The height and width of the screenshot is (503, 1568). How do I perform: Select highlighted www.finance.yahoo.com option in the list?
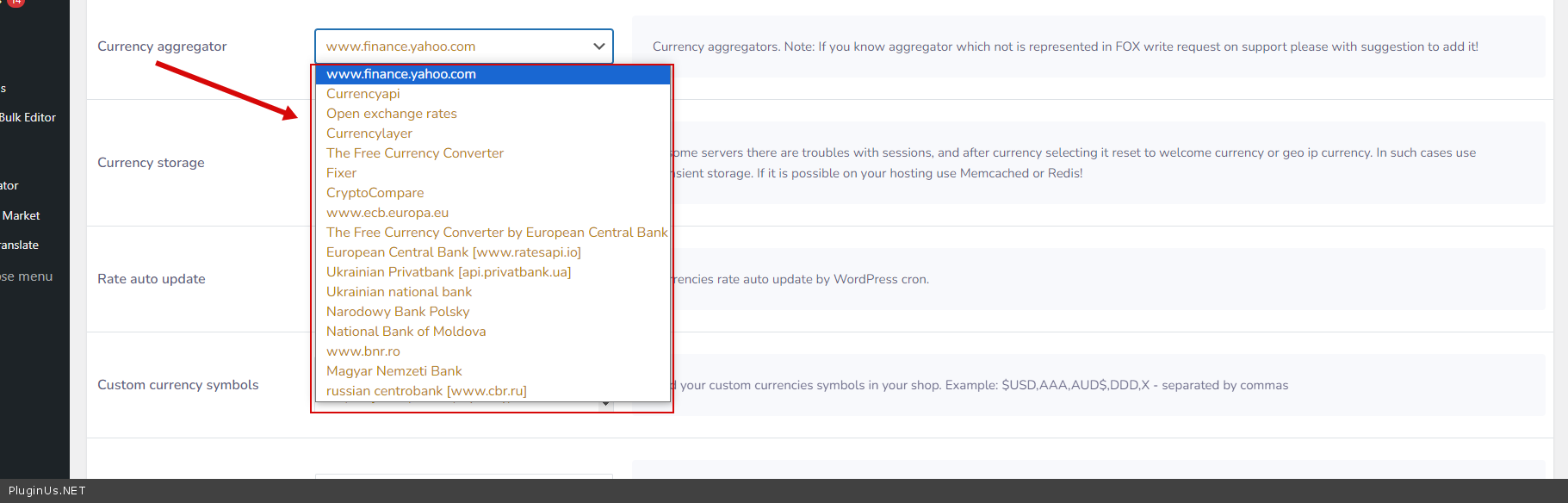[x=401, y=74]
